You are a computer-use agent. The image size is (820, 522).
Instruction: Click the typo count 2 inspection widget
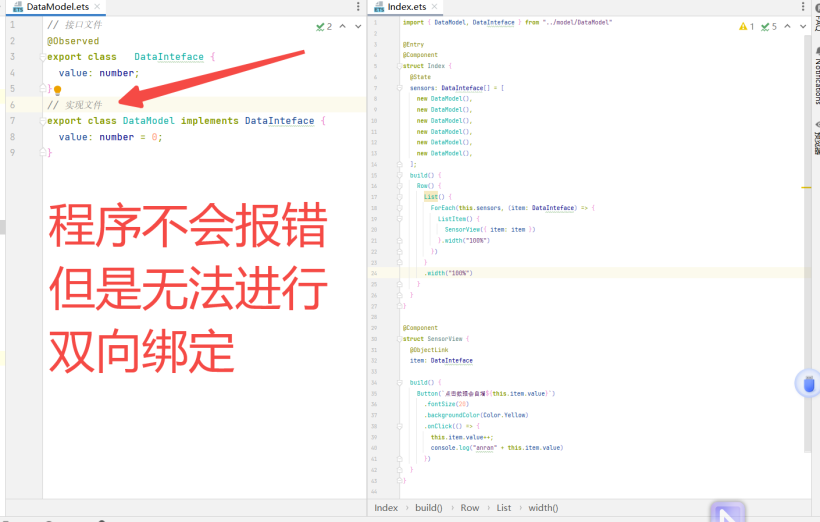tap(324, 26)
